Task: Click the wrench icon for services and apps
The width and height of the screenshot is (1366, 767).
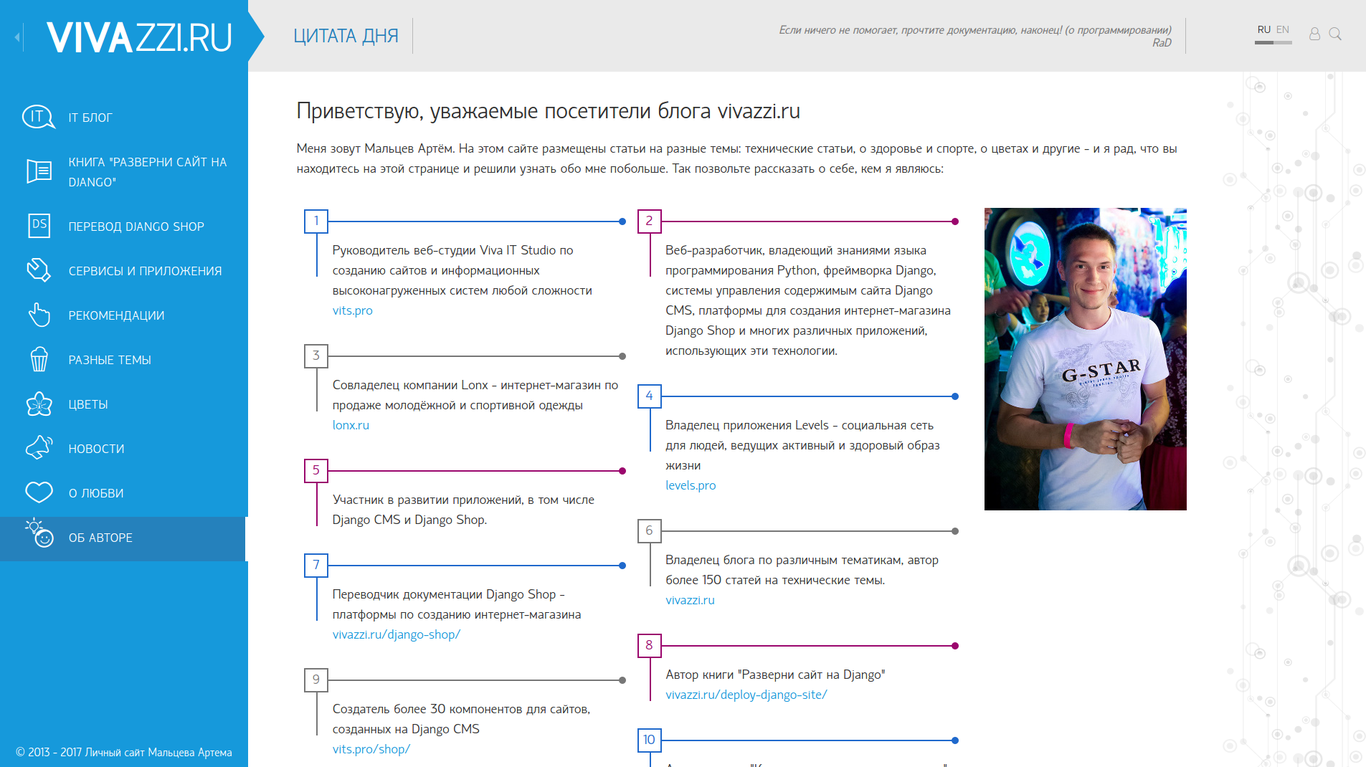Action: tap(38, 271)
